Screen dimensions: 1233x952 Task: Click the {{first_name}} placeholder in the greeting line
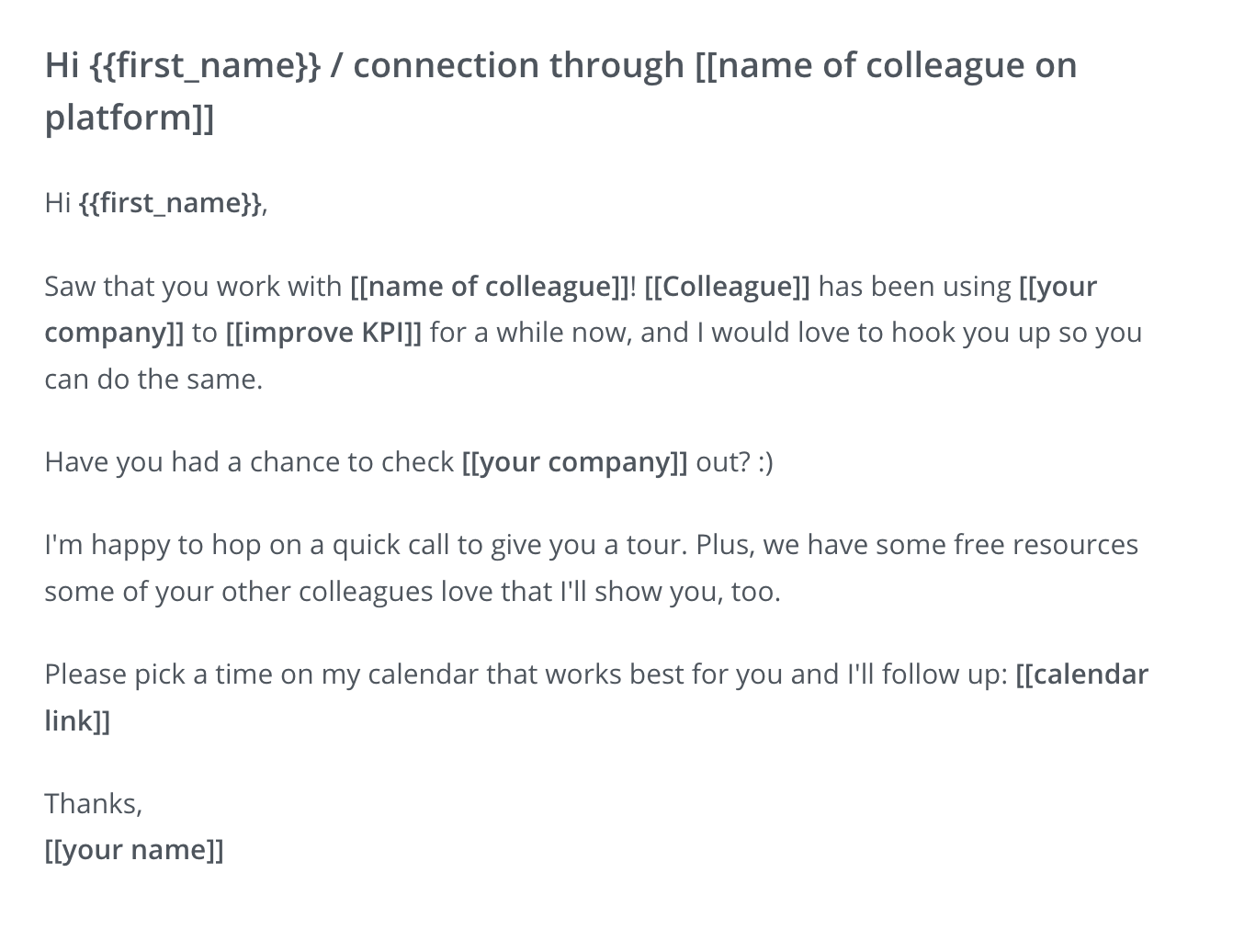pyautogui.click(x=171, y=202)
